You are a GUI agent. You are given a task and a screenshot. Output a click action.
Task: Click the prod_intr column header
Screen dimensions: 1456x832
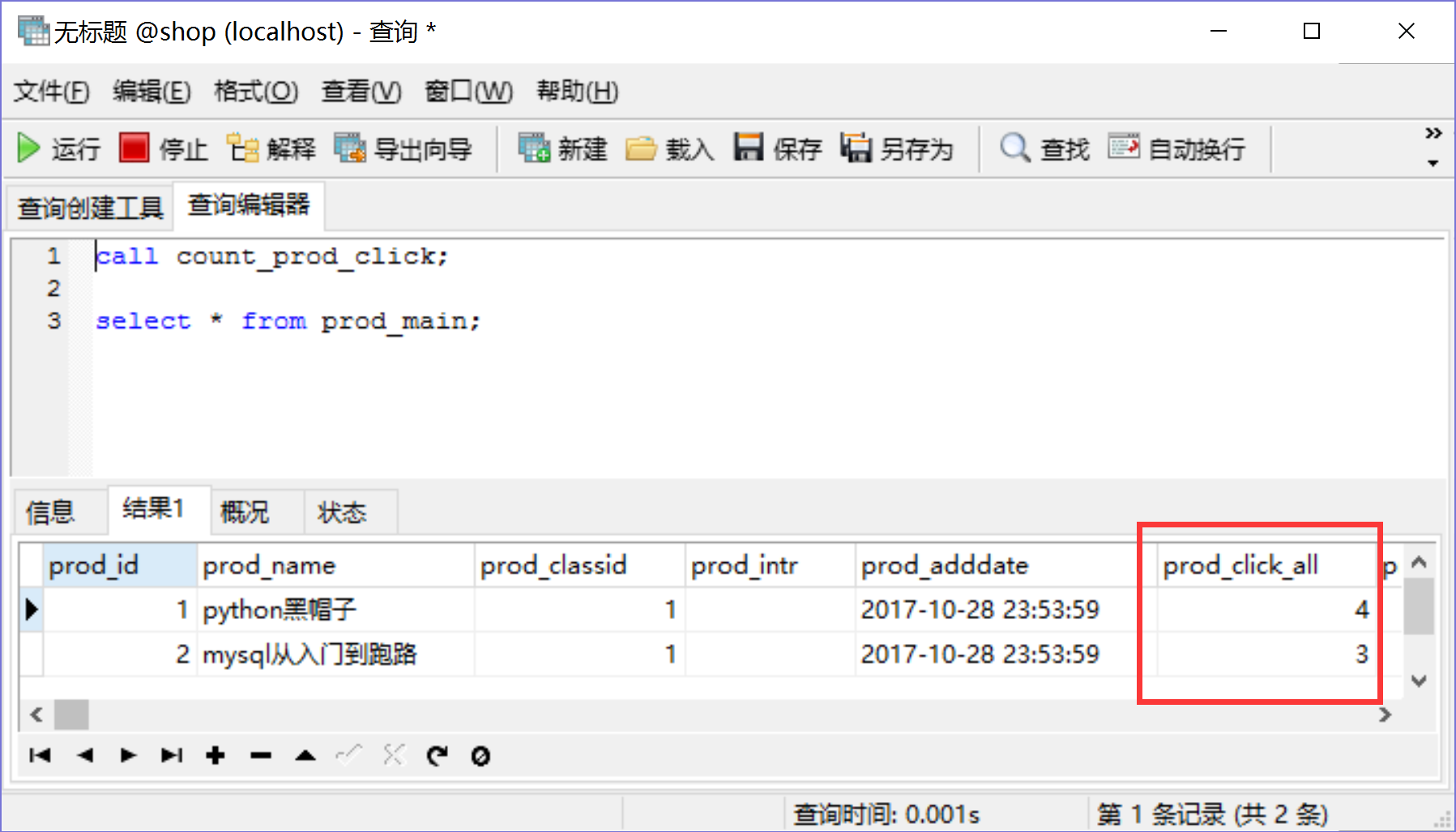pyautogui.click(x=770, y=565)
